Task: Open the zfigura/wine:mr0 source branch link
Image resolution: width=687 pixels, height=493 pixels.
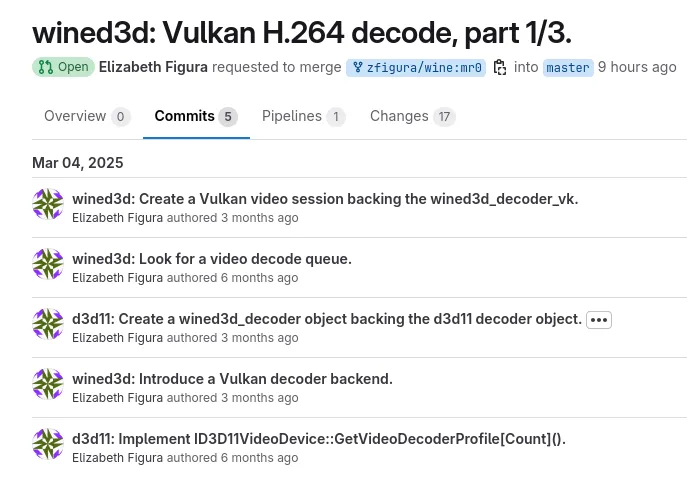Action: point(416,68)
